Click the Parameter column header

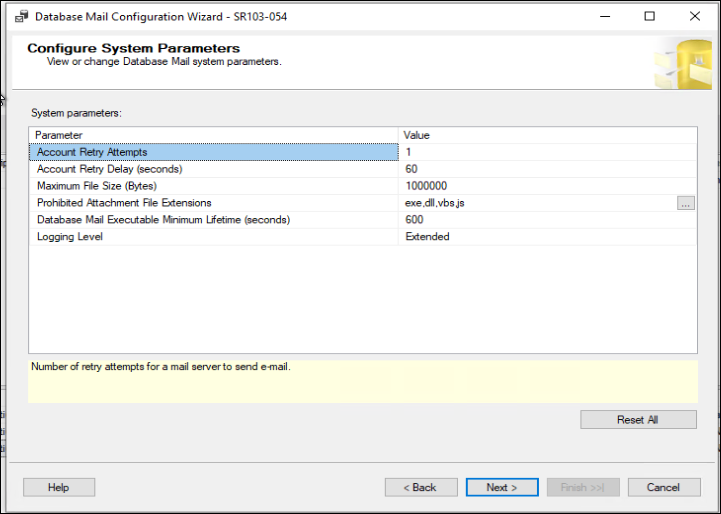pos(214,135)
